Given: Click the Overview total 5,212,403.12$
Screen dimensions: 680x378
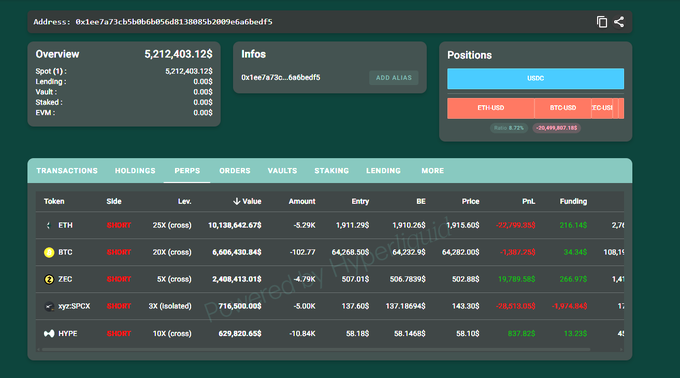Looking at the screenshot, I should 178,54.
